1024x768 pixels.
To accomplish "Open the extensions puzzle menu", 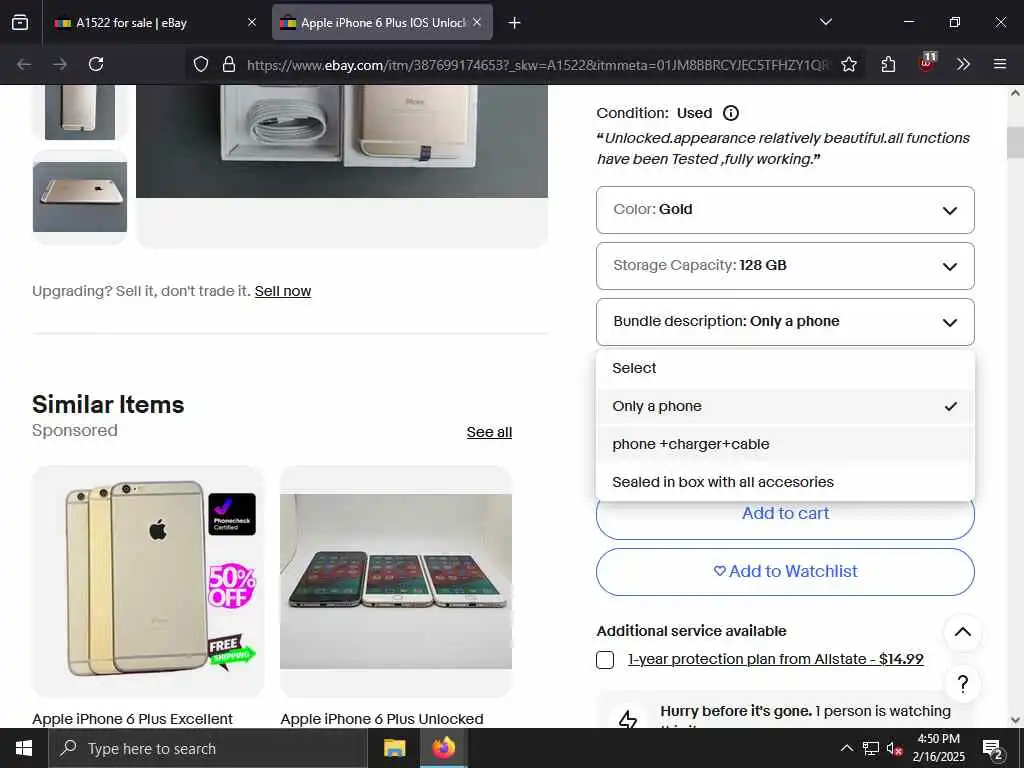I will [888, 64].
